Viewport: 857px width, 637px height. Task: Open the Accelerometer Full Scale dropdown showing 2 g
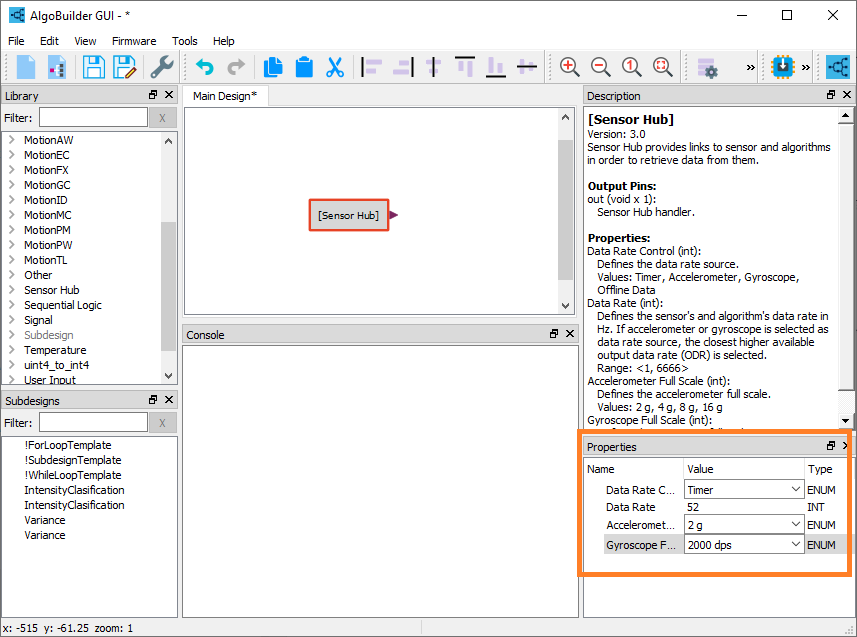tap(744, 525)
